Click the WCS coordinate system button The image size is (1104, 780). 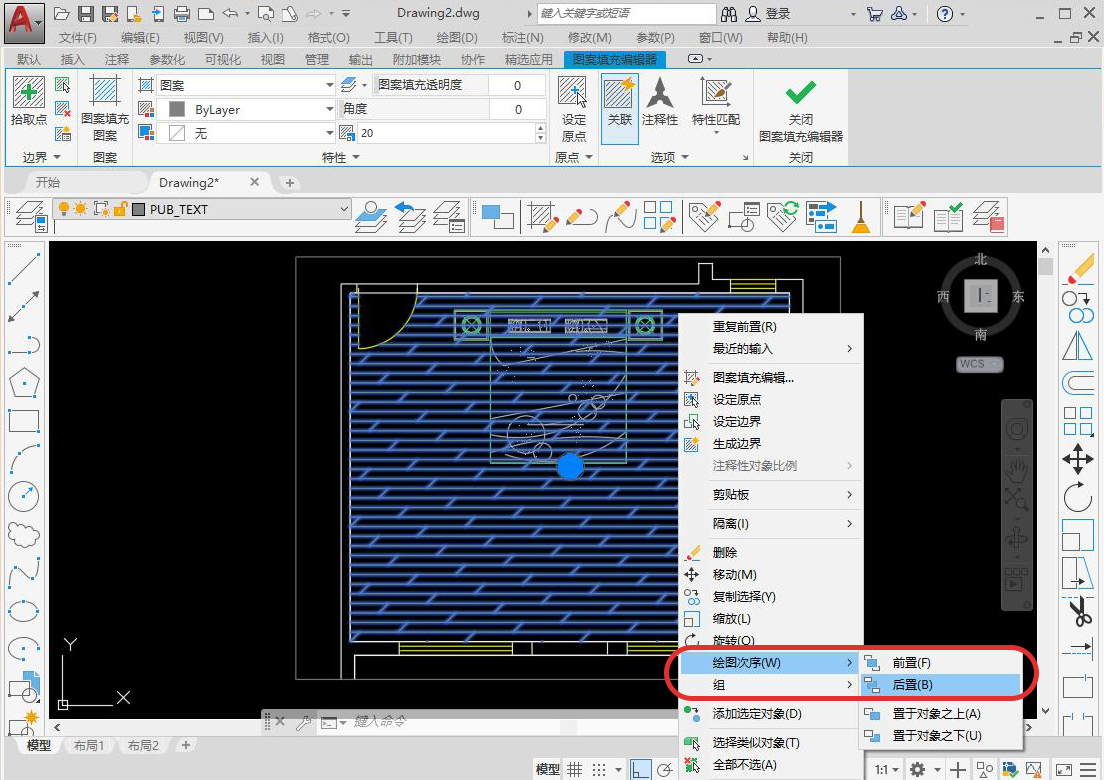tap(978, 364)
